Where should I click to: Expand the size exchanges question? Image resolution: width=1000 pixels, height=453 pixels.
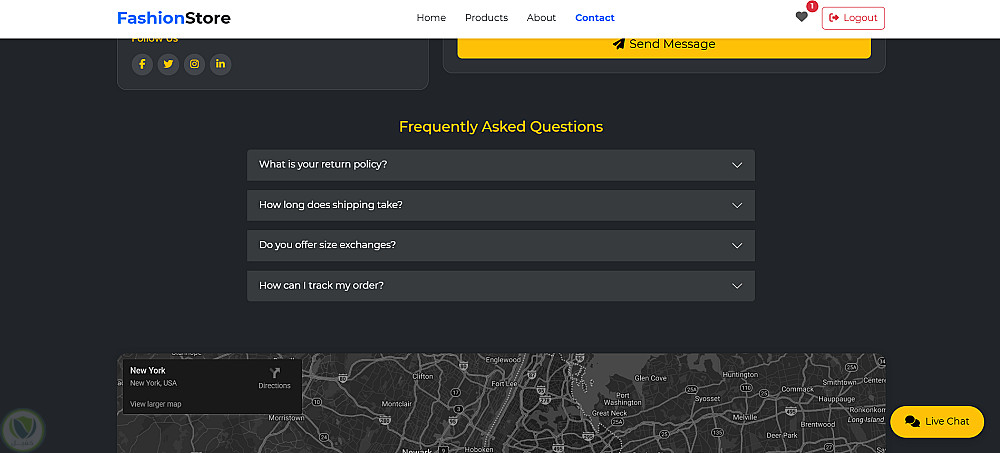[500, 245]
